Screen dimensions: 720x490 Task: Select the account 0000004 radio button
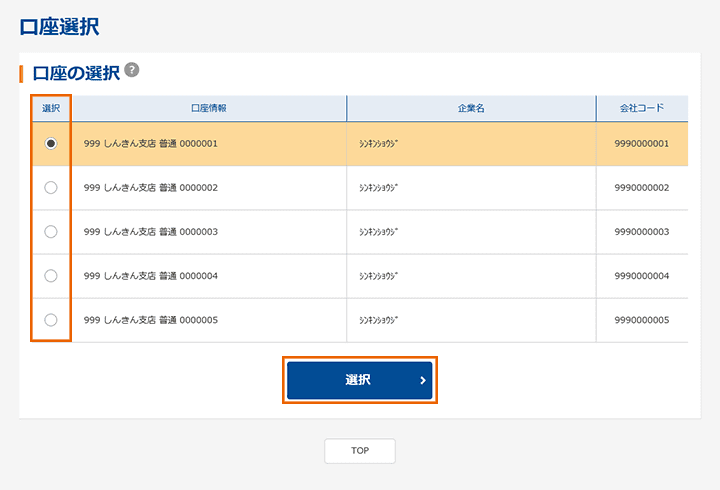coord(51,276)
